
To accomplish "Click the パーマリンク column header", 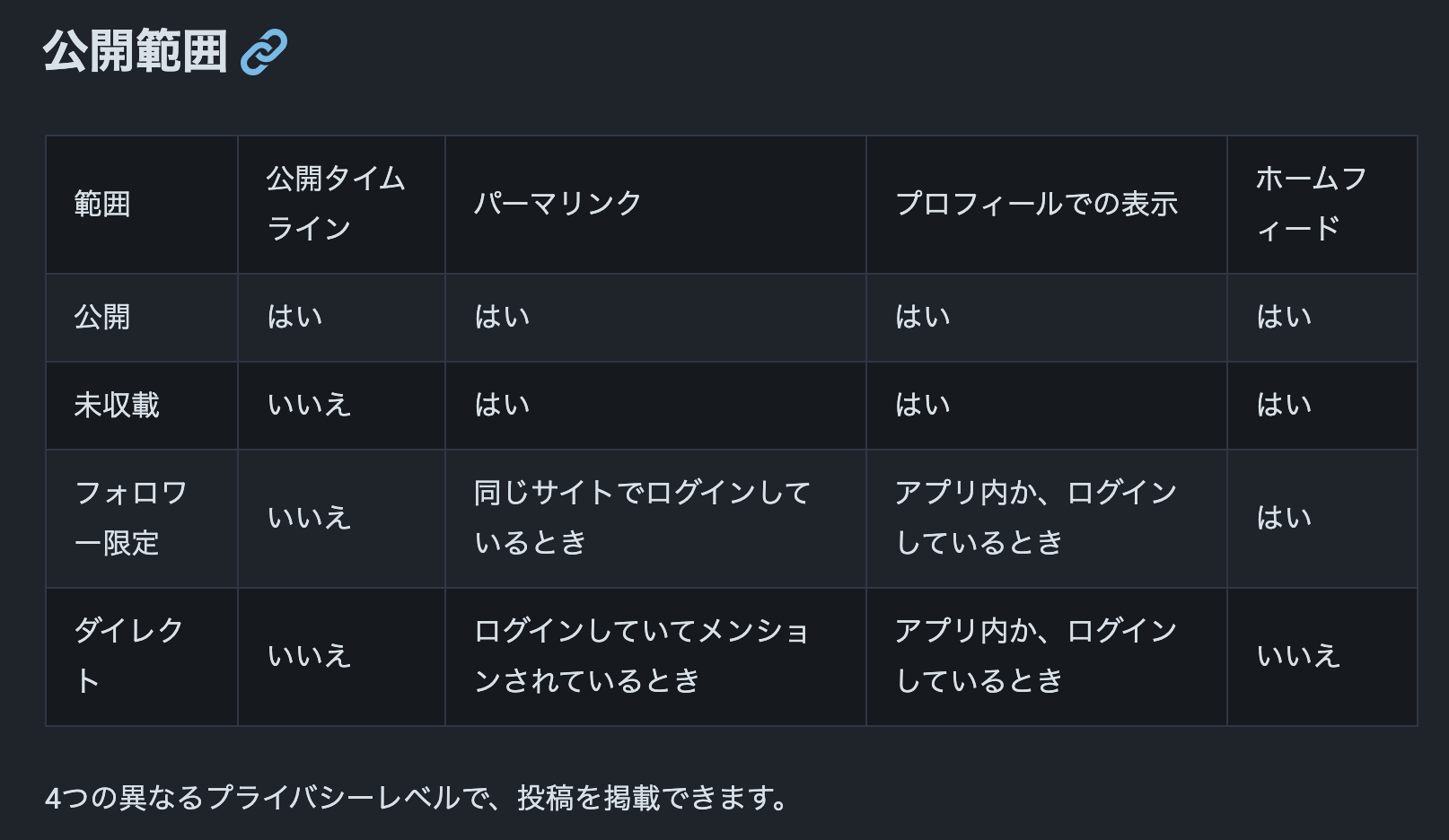I will coord(655,205).
